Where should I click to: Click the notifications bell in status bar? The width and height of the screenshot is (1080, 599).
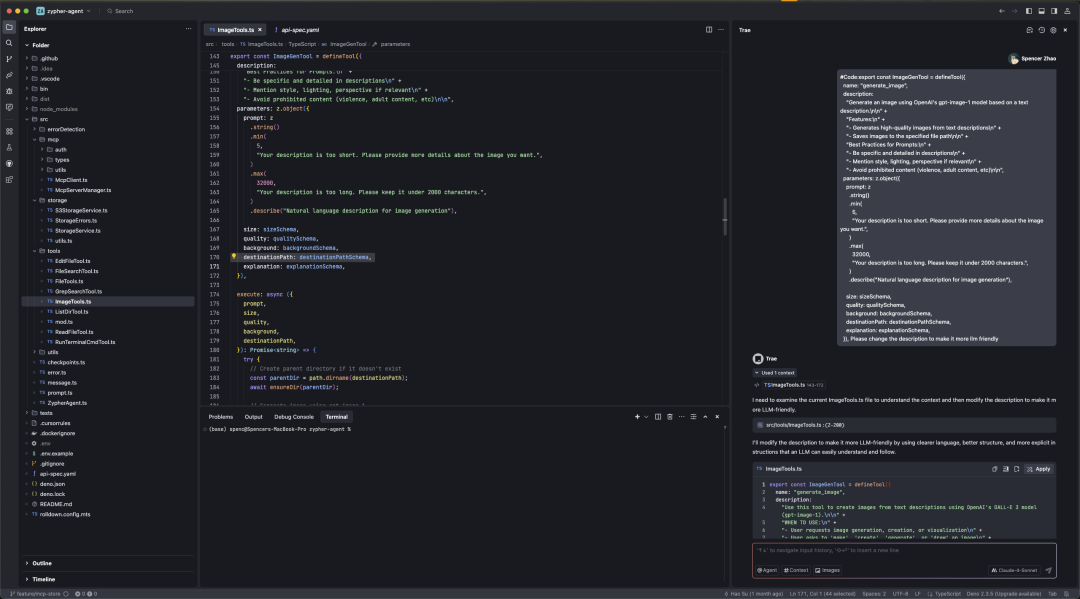pyautogui.click(x=1067, y=593)
